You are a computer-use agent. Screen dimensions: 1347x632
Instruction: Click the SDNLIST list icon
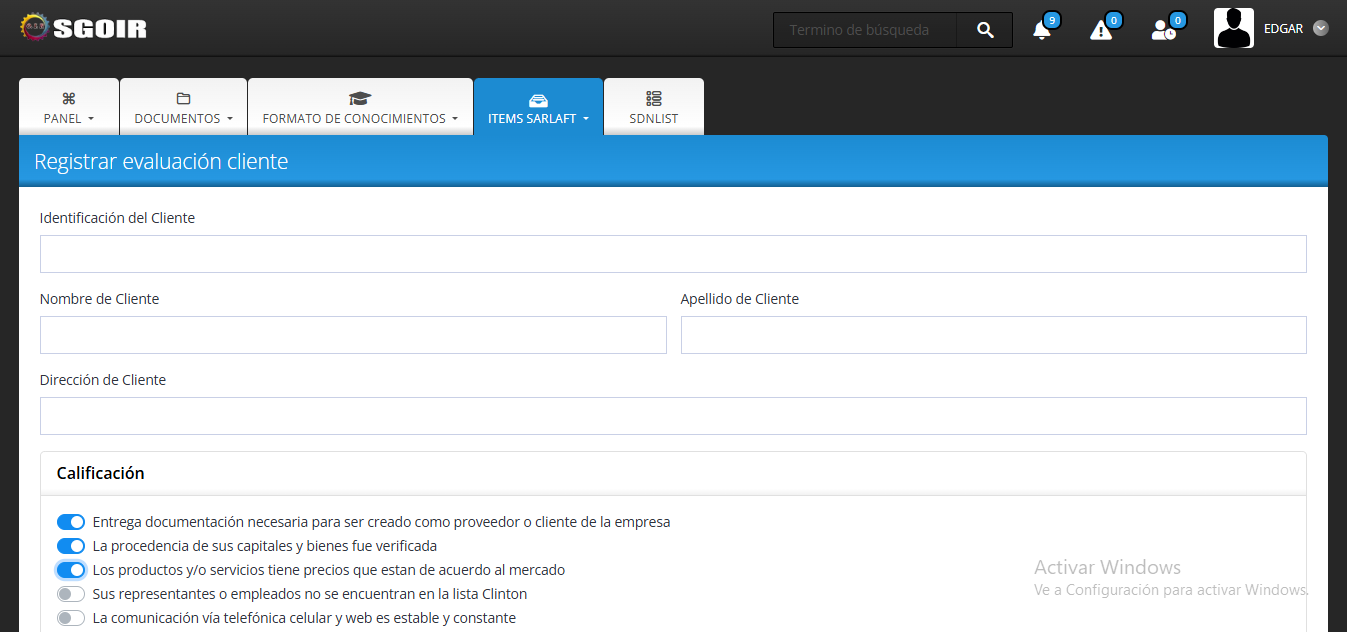click(654, 98)
